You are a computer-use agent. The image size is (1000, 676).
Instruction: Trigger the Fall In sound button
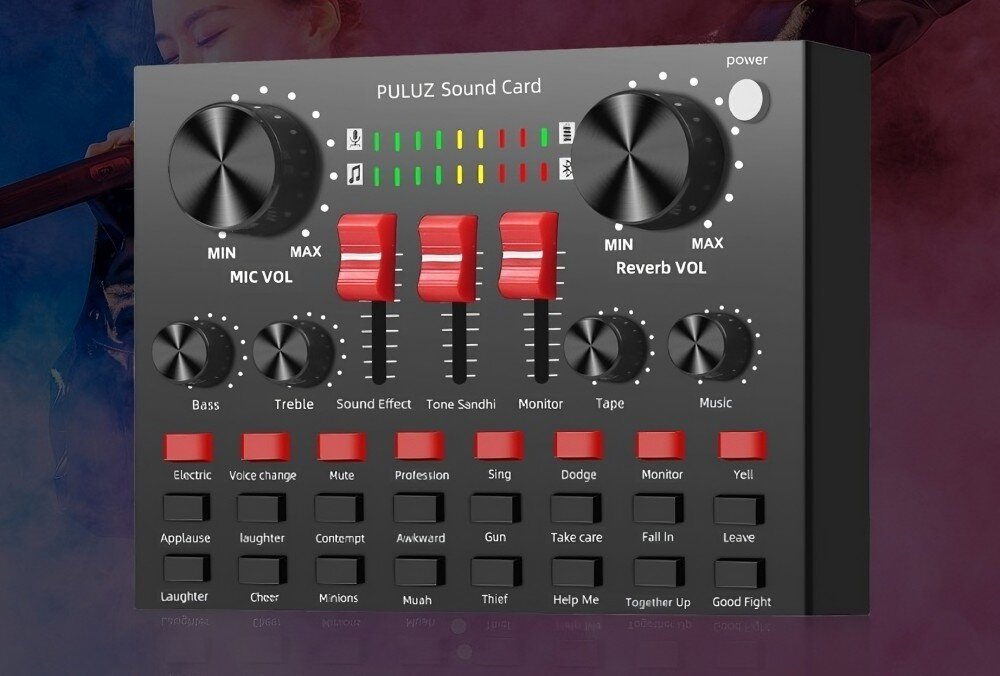(x=658, y=509)
